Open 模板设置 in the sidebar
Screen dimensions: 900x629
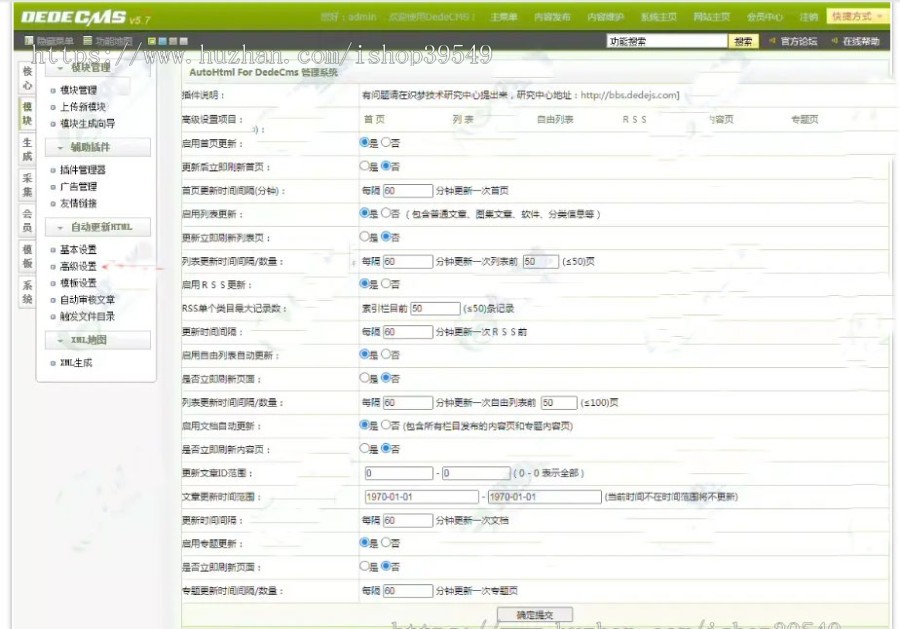pyautogui.click(x=79, y=283)
